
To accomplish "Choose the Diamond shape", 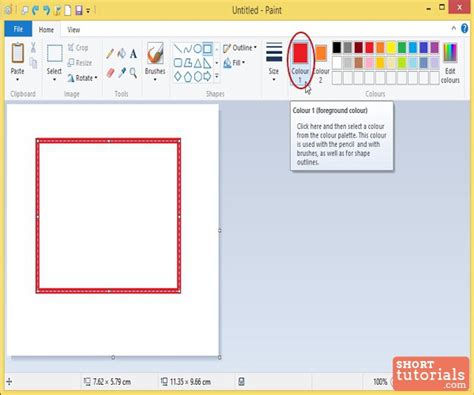I will pyautogui.click(x=178, y=76).
